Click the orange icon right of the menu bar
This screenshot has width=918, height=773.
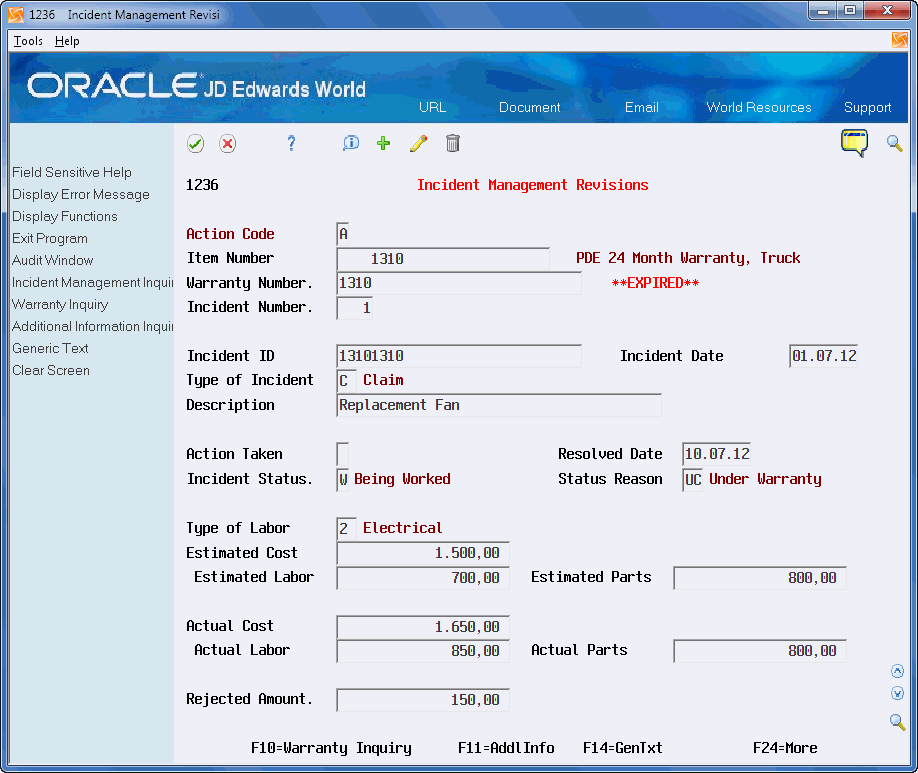[x=899, y=40]
